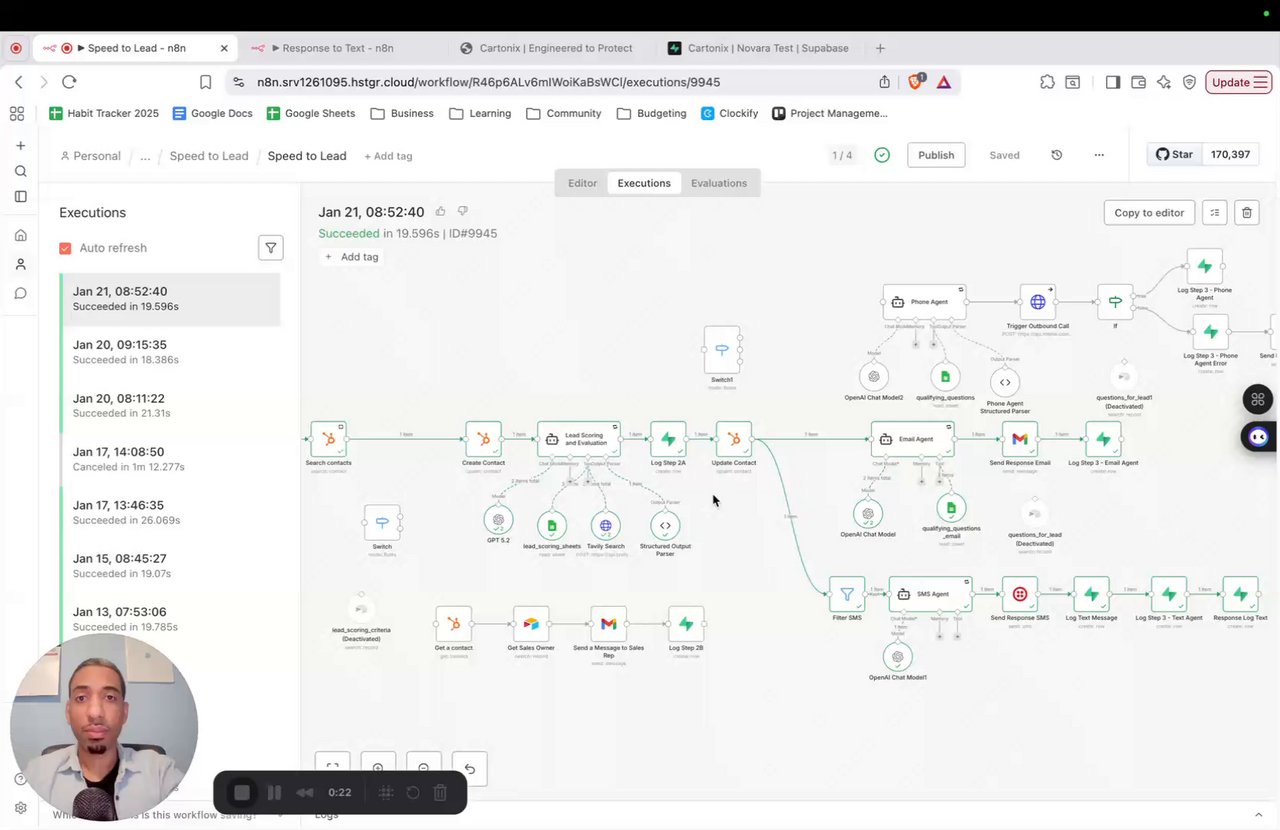Click Copy to editor button
Screen dimensions: 1280x830
point(1149,212)
